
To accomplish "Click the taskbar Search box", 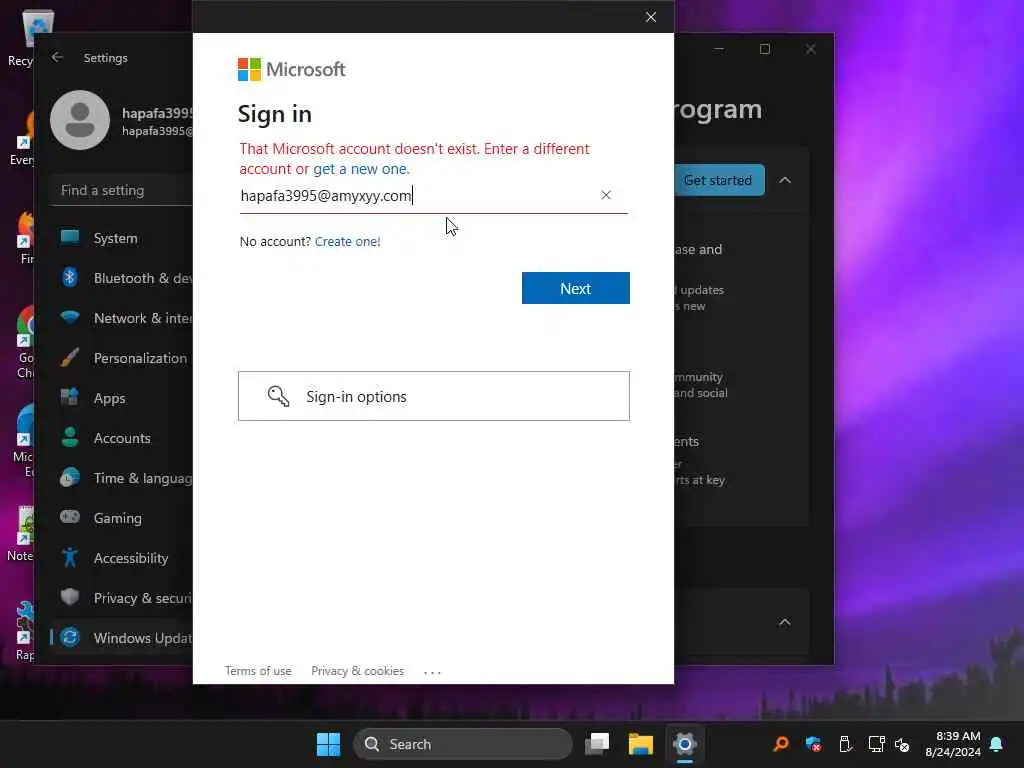I will [463, 744].
